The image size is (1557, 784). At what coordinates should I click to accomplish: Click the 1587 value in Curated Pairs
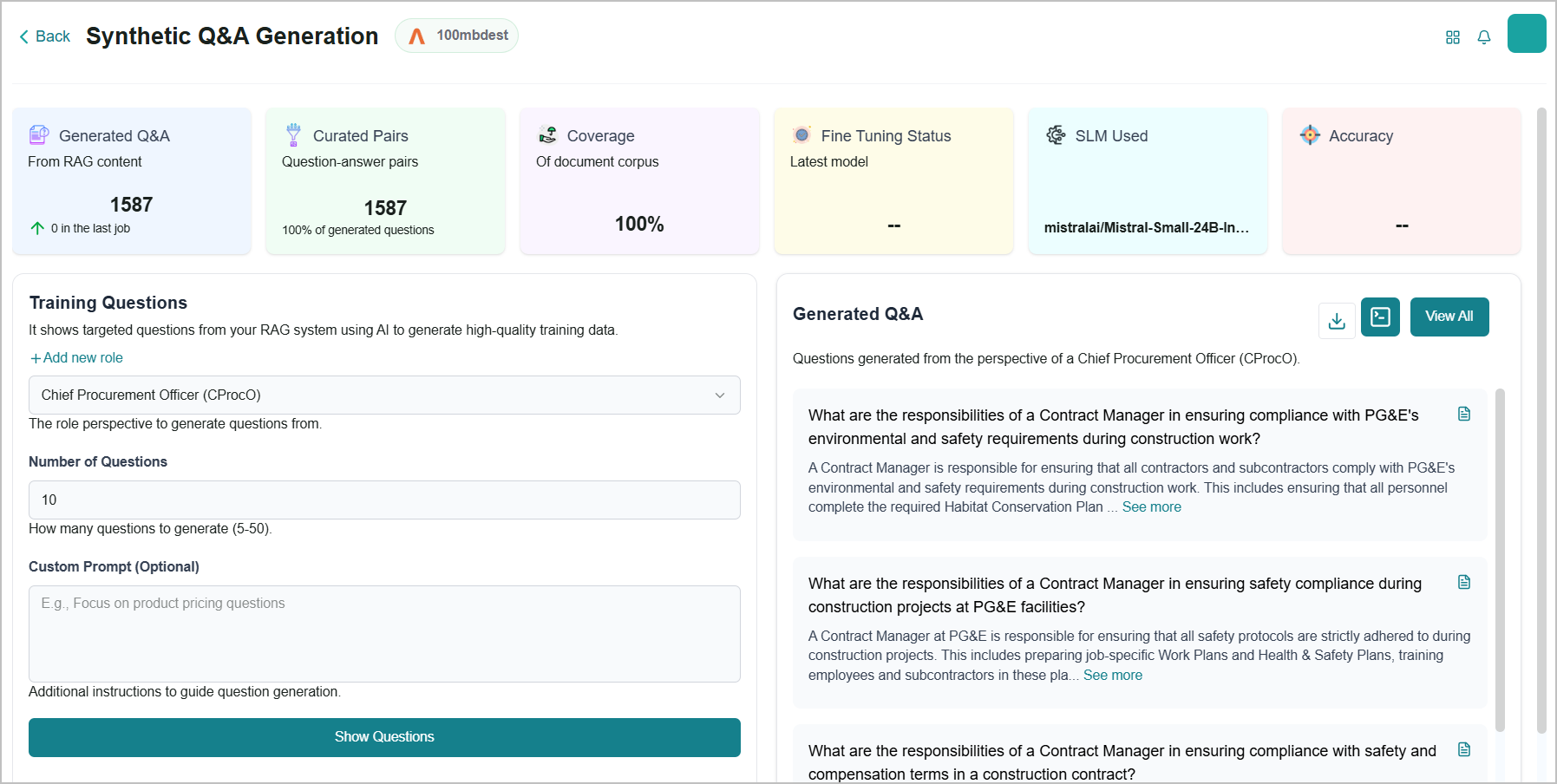(385, 208)
